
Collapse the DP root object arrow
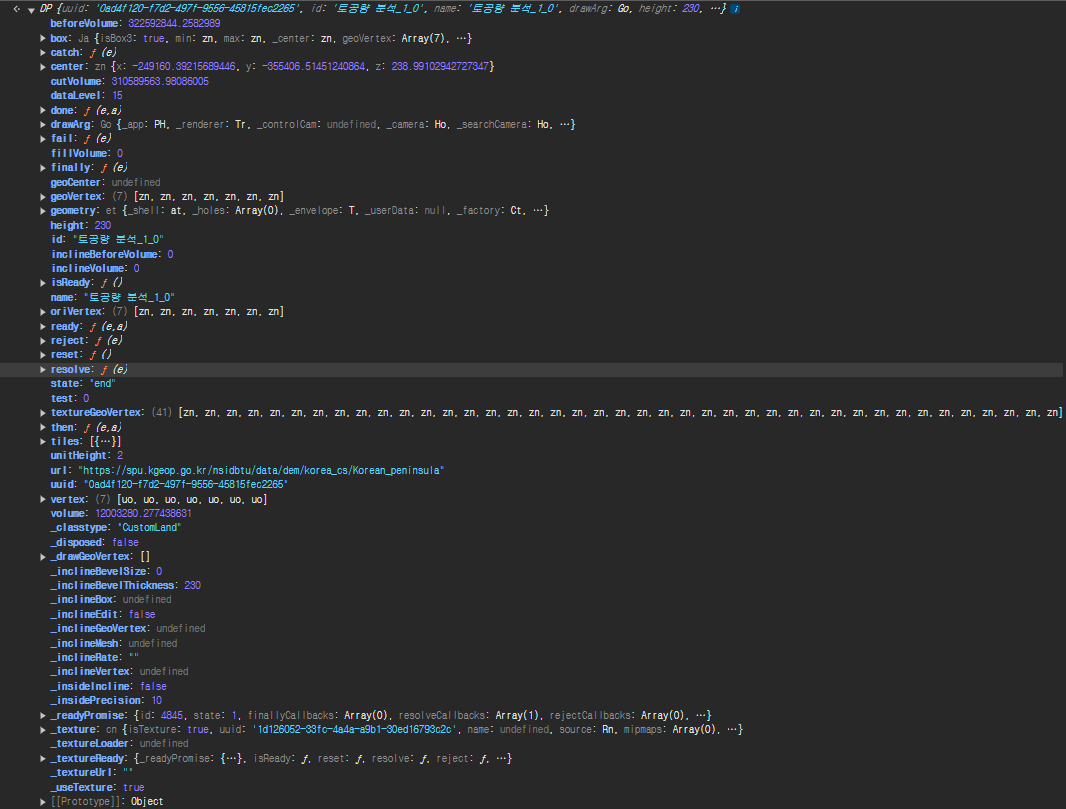click(x=31, y=10)
